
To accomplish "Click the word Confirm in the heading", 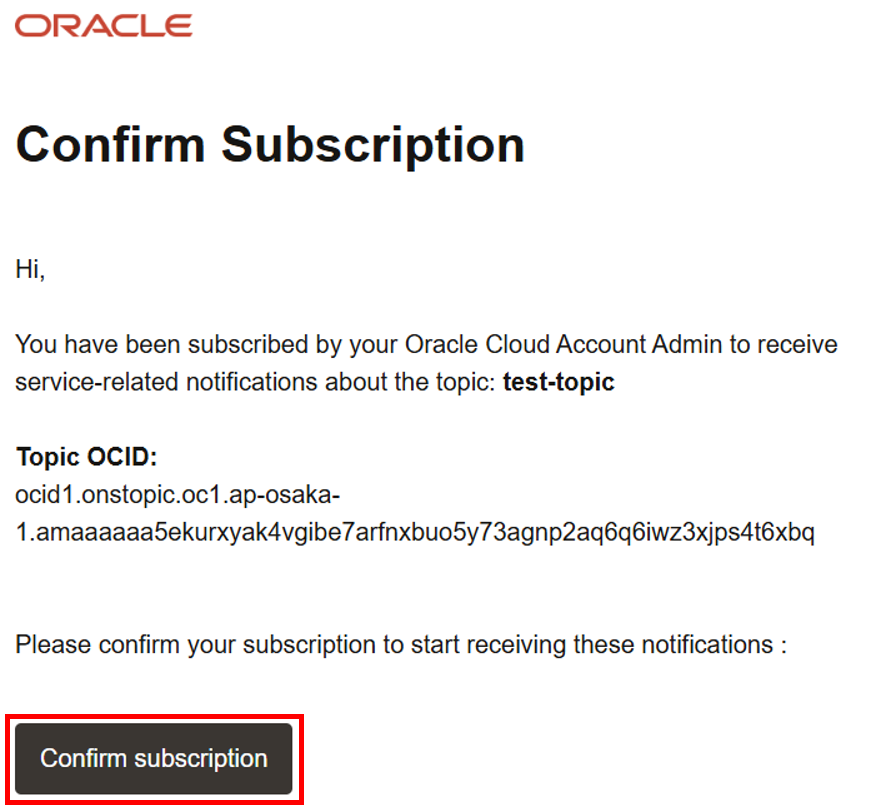I will (111, 145).
